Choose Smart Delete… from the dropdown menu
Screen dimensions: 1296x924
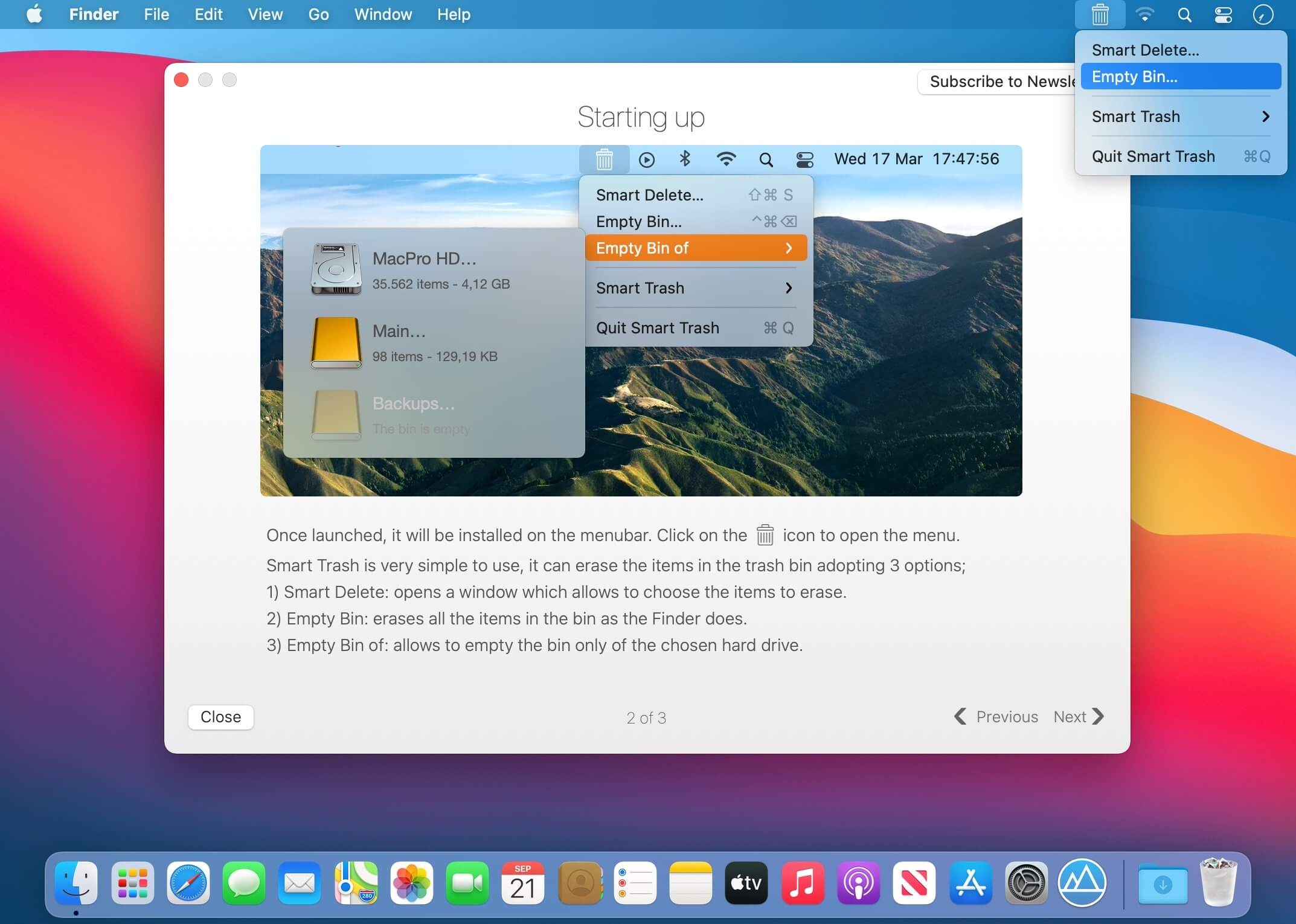(1181, 50)
